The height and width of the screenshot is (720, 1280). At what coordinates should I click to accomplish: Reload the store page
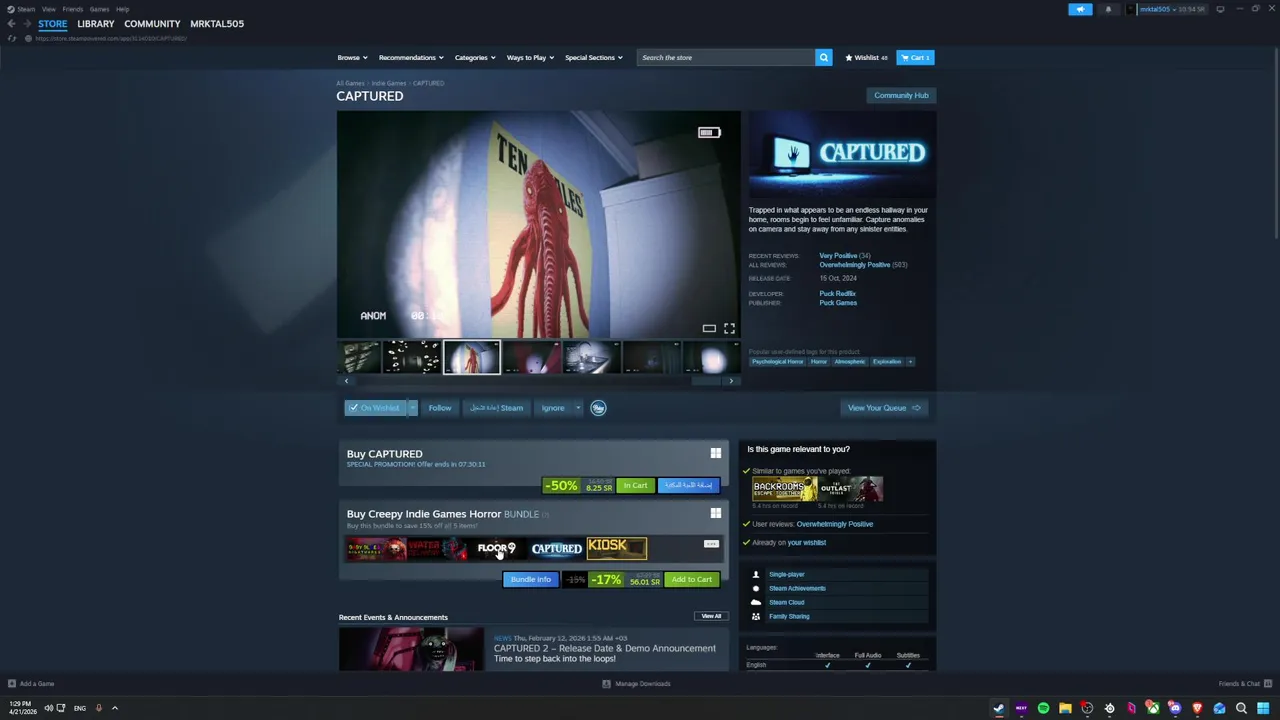tap(11, 38)
